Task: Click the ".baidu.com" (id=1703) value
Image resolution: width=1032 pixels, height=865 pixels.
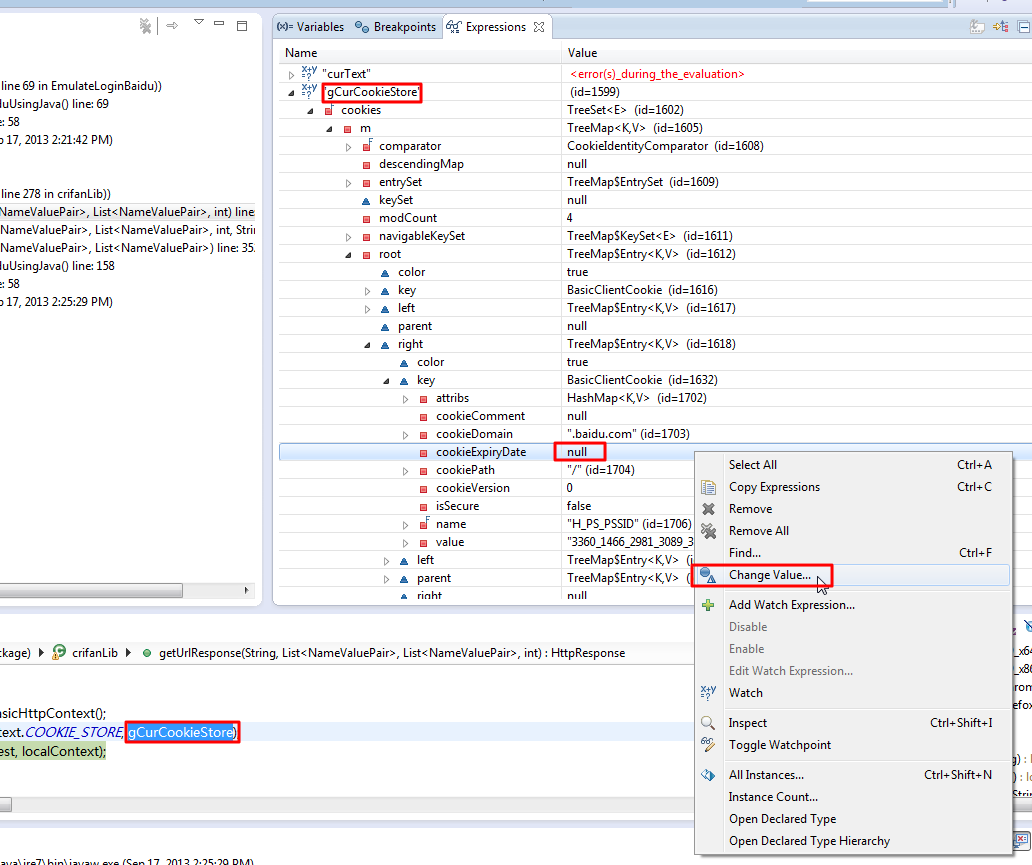Action: (x=628, y=434)
